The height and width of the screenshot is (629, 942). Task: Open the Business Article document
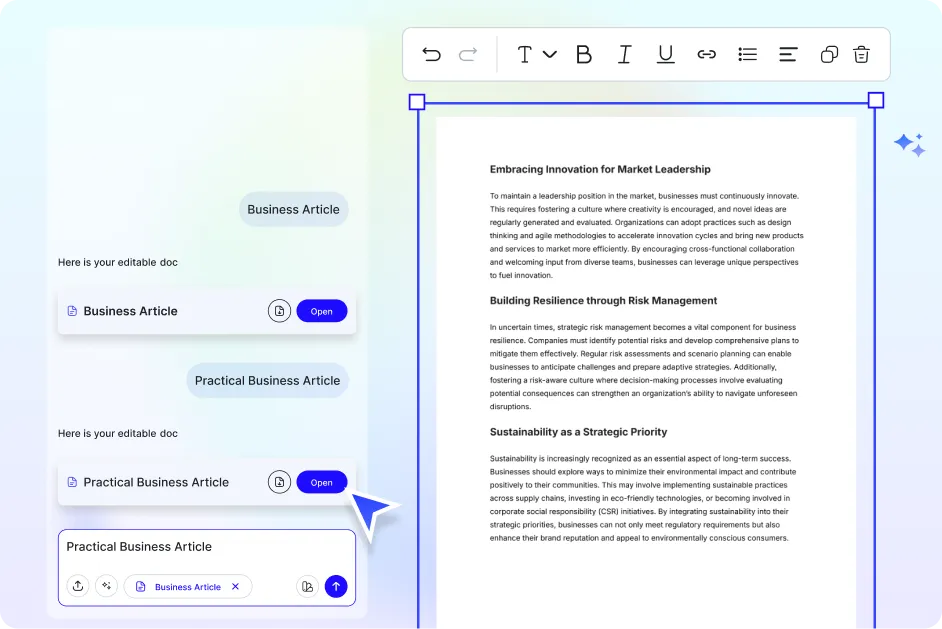click(x=321, y=311)
